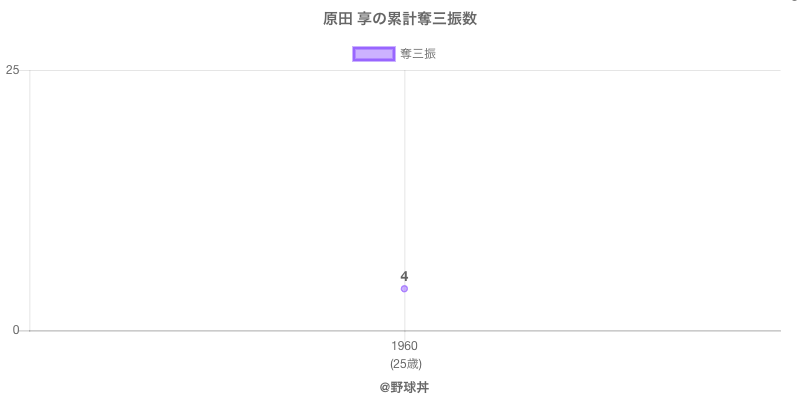Select the x-axis label 1960

pos(404,346)
